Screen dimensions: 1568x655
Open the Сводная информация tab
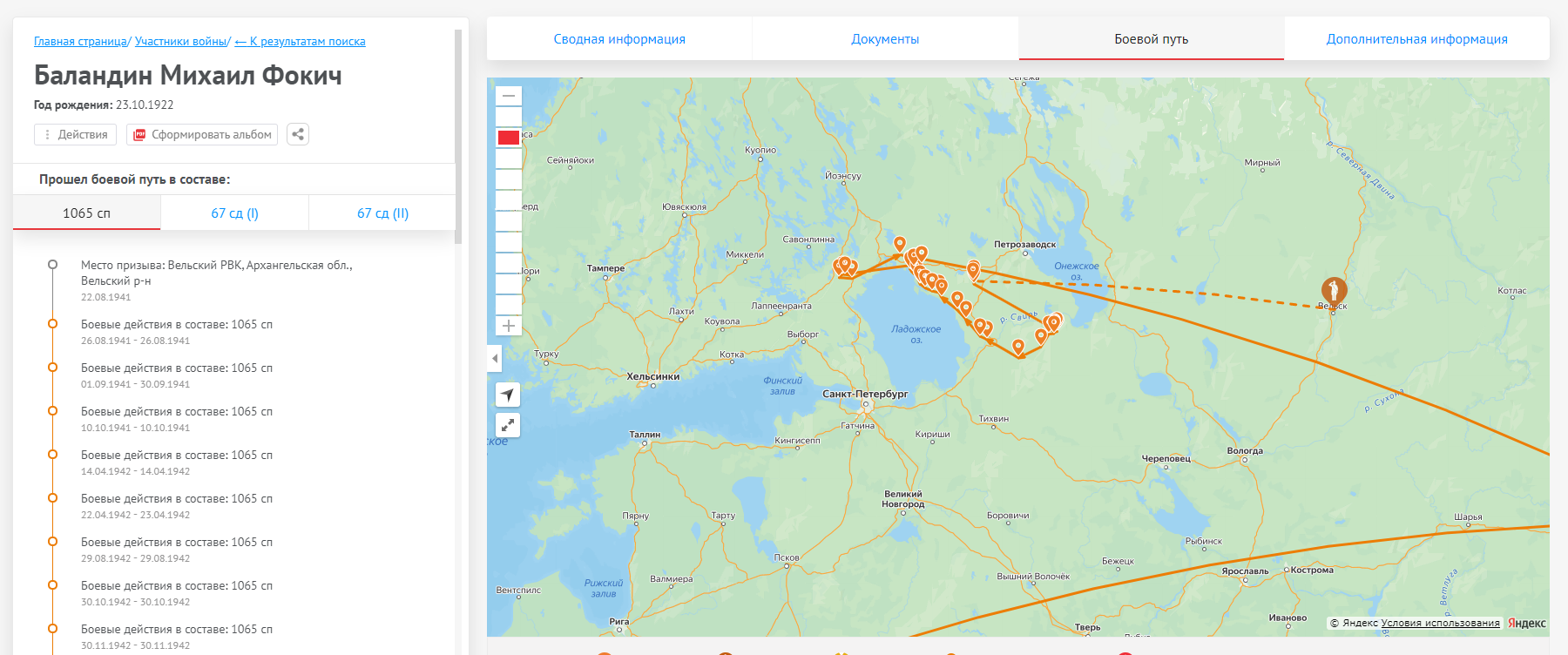point(619,39)
